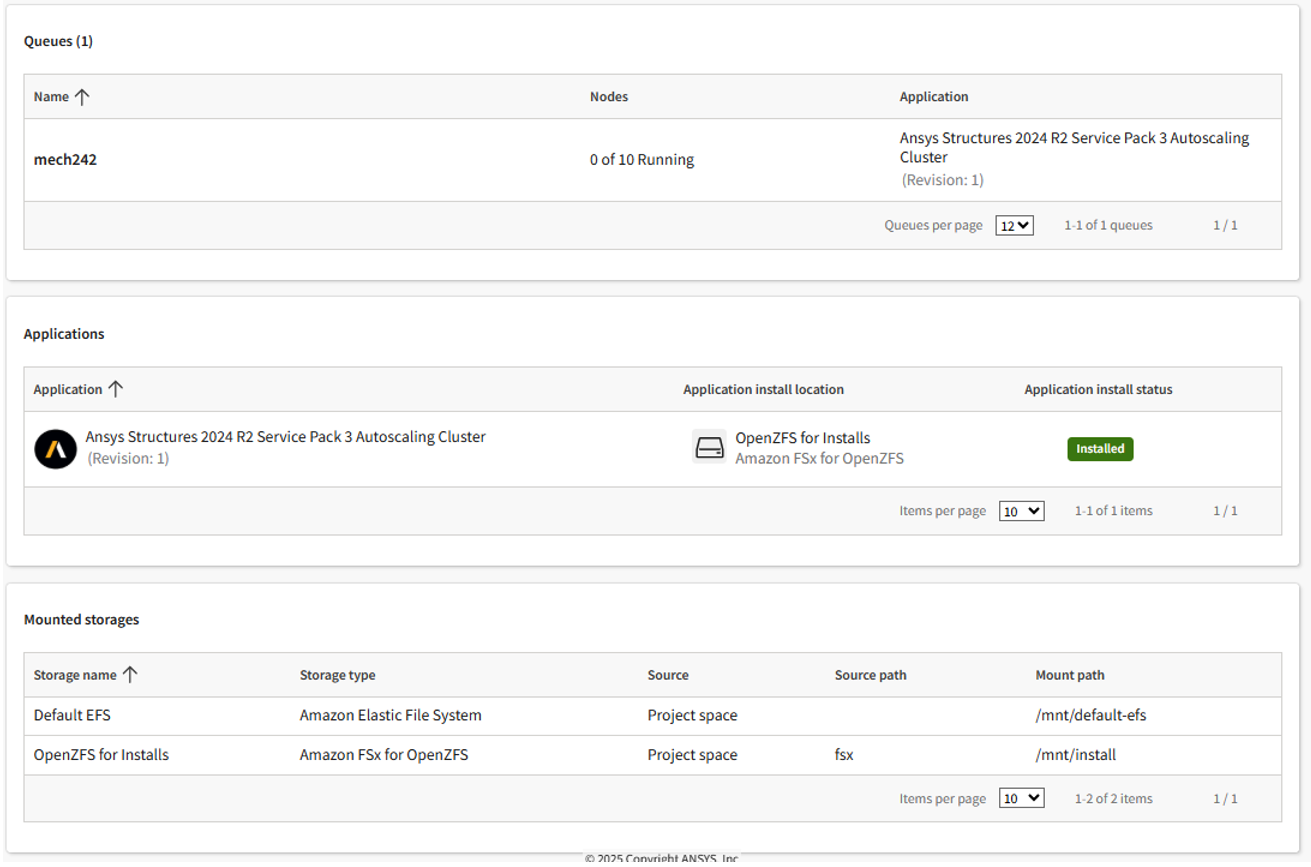Image resolution: width=1311 pixels, height=867 pixels.
Task: Sort storages by Storage name arrow icon
Action: 129,675
